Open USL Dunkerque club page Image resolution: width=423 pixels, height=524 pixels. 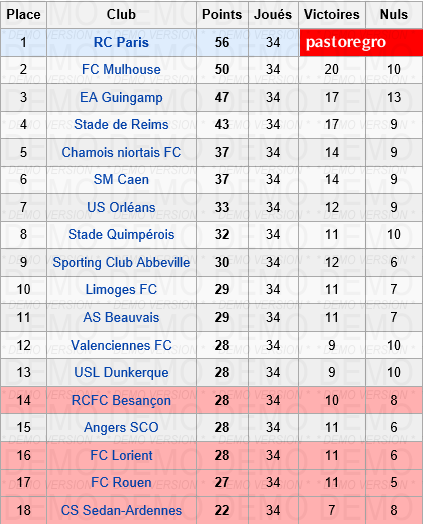point(121,372)
